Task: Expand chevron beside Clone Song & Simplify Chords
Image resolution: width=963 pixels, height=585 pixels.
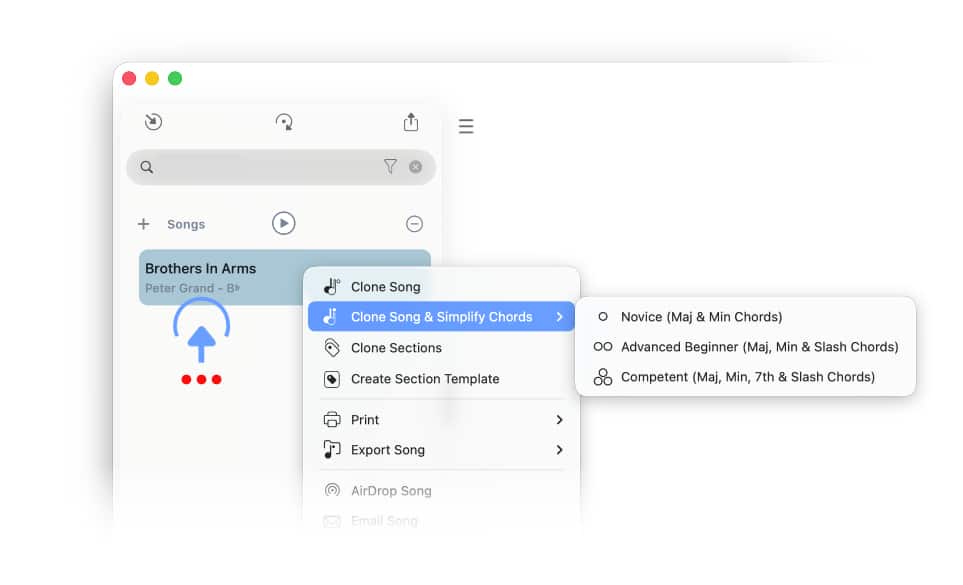Action: point(559,317)
